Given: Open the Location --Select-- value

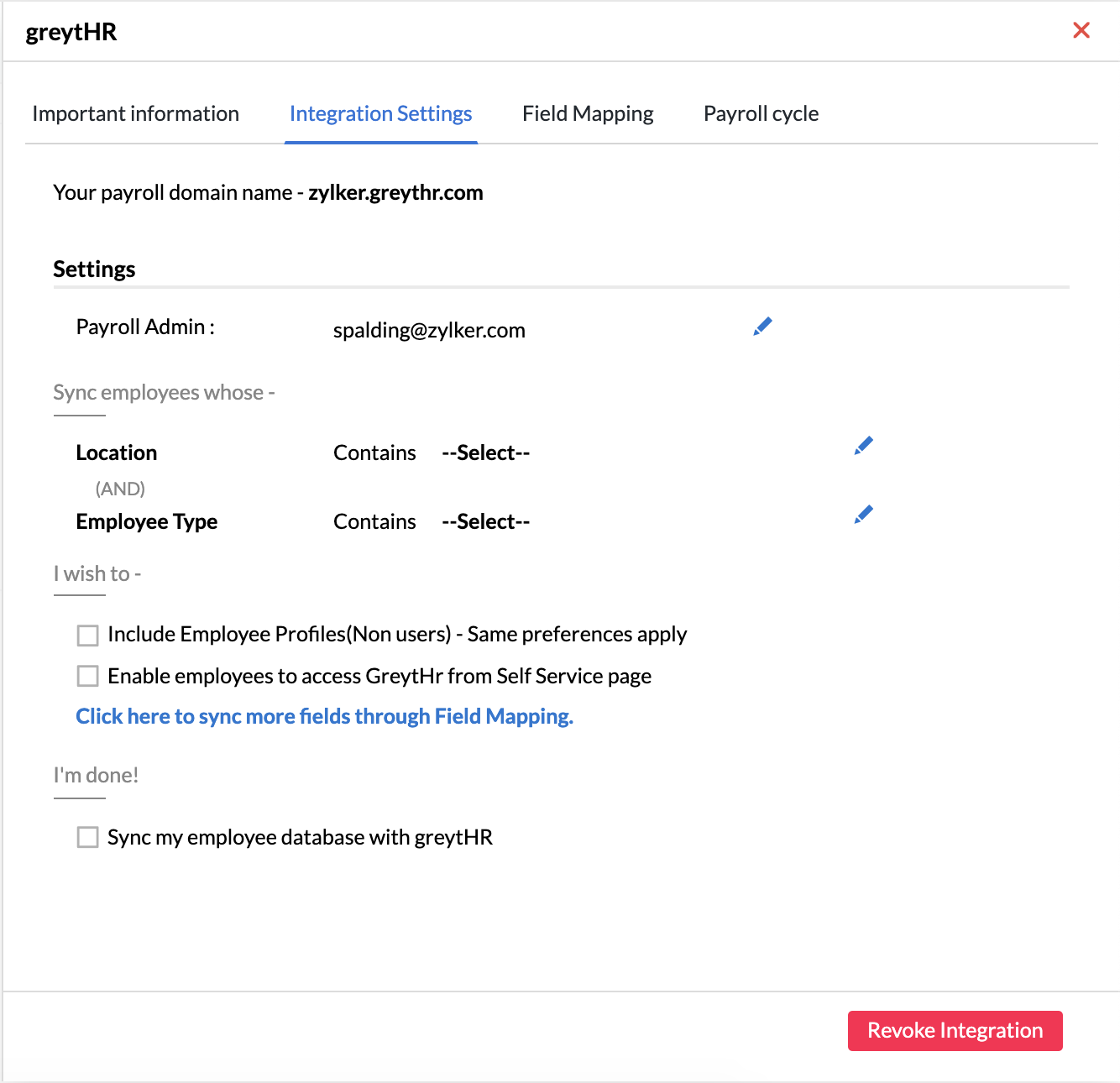Looking at the screenshot, I should click(486, 453).
